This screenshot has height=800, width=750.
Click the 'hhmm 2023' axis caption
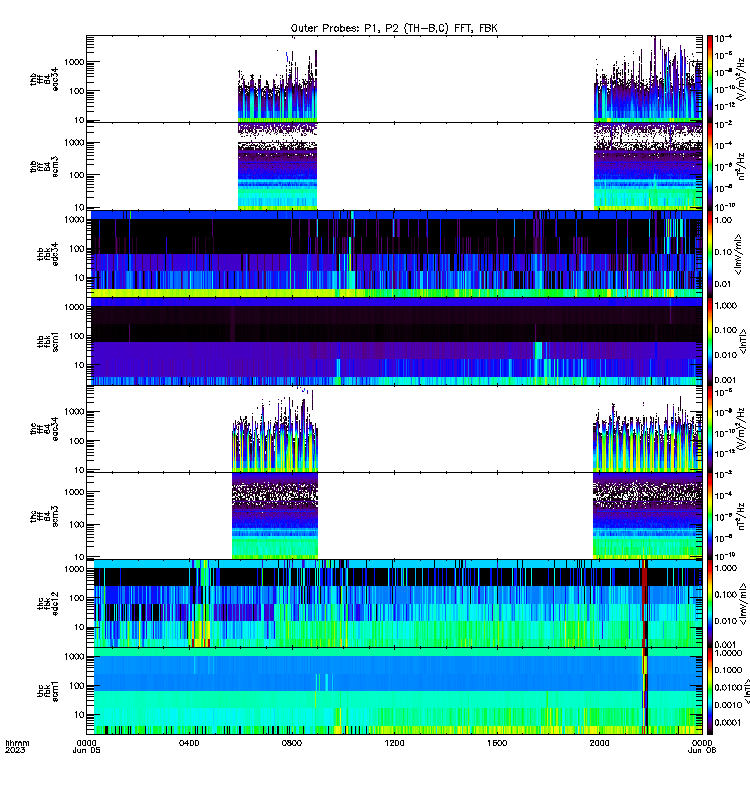click(17, 746)
